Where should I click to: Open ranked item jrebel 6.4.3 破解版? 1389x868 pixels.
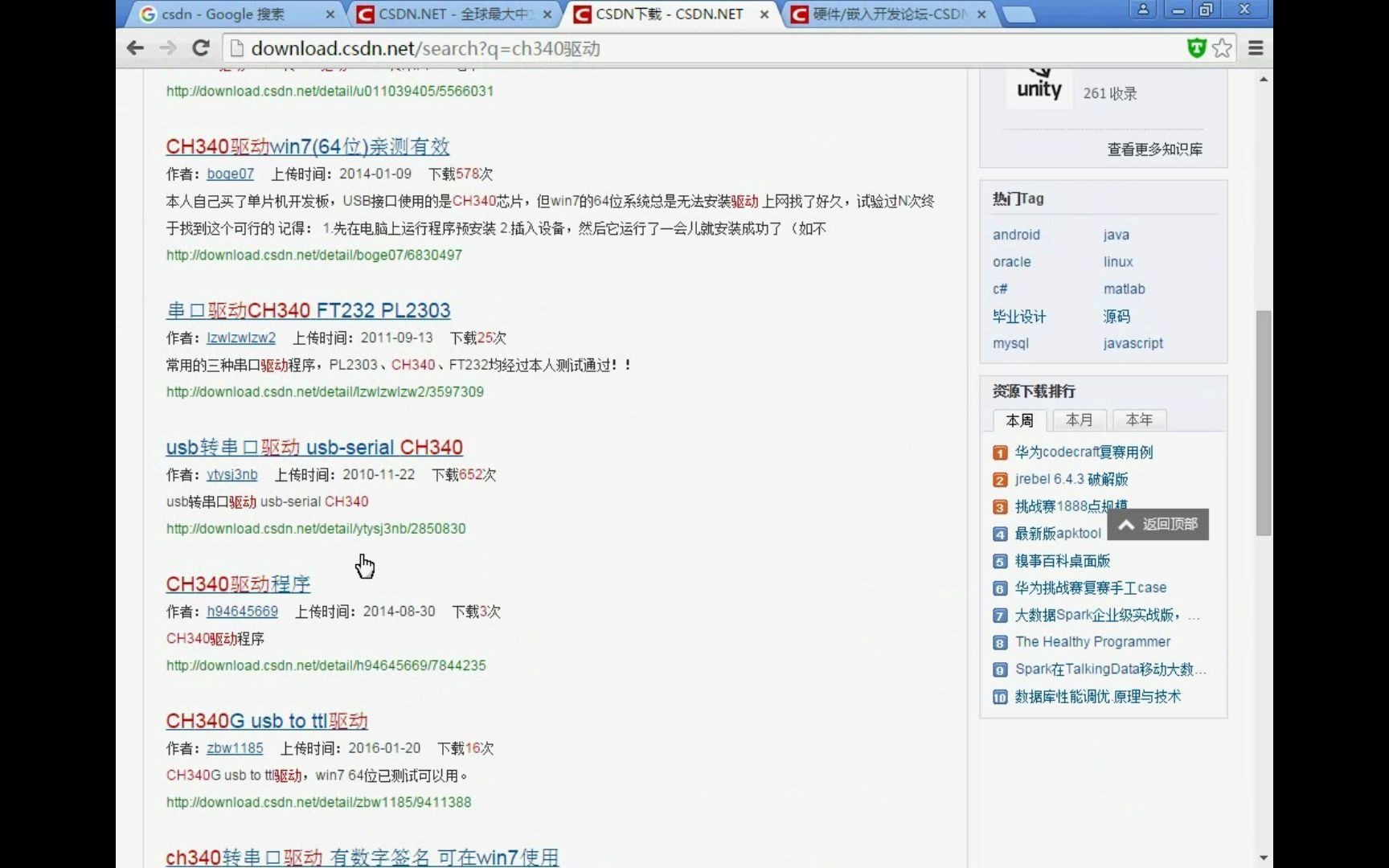1071,479
